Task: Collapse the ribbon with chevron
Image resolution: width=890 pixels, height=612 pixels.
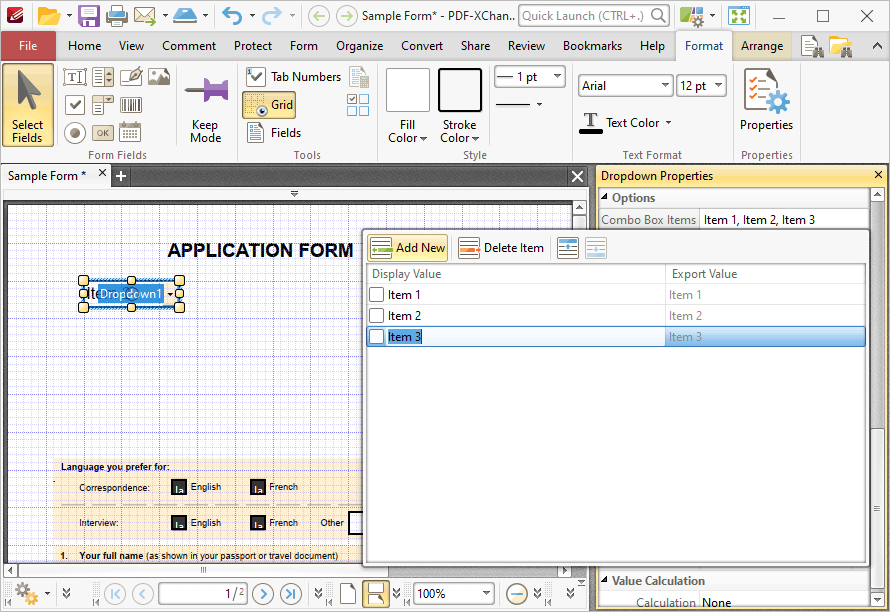Action: point(878,46)
